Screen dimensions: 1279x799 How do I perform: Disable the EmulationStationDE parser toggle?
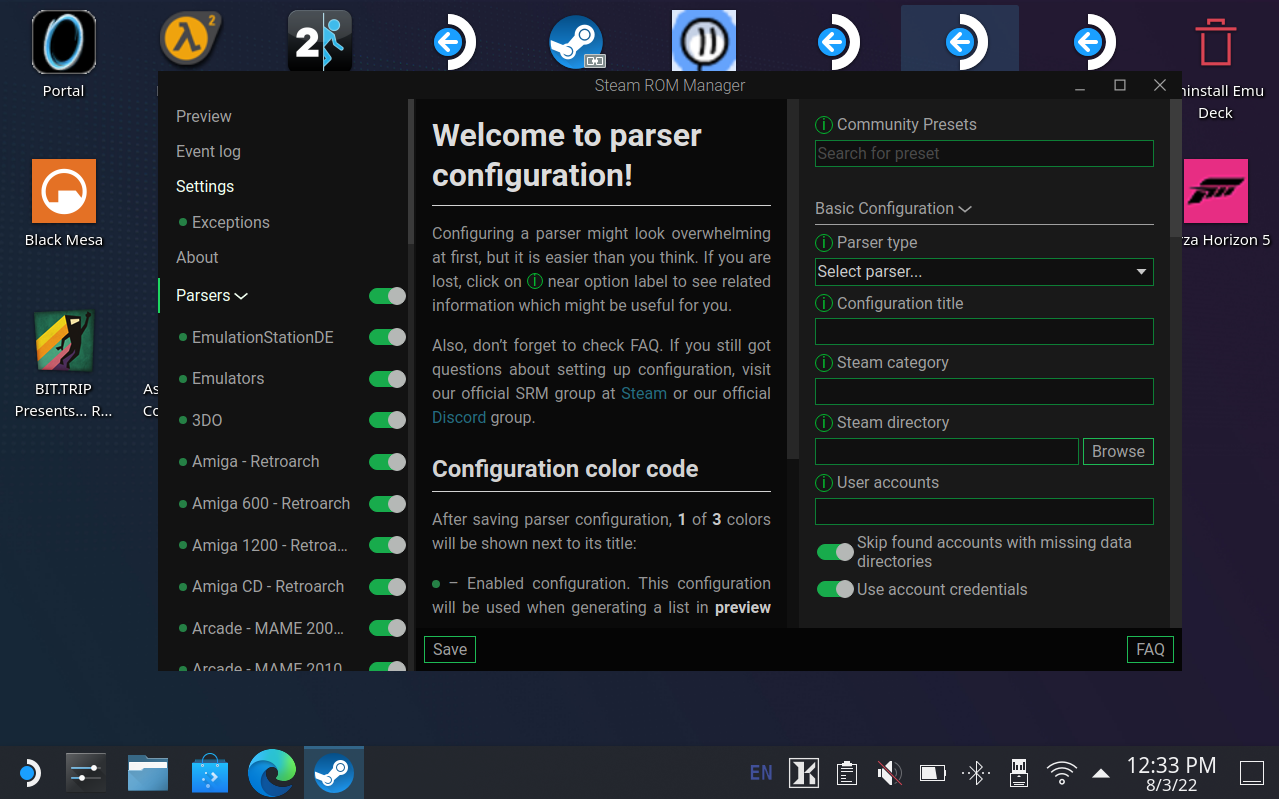click(388, 338)
